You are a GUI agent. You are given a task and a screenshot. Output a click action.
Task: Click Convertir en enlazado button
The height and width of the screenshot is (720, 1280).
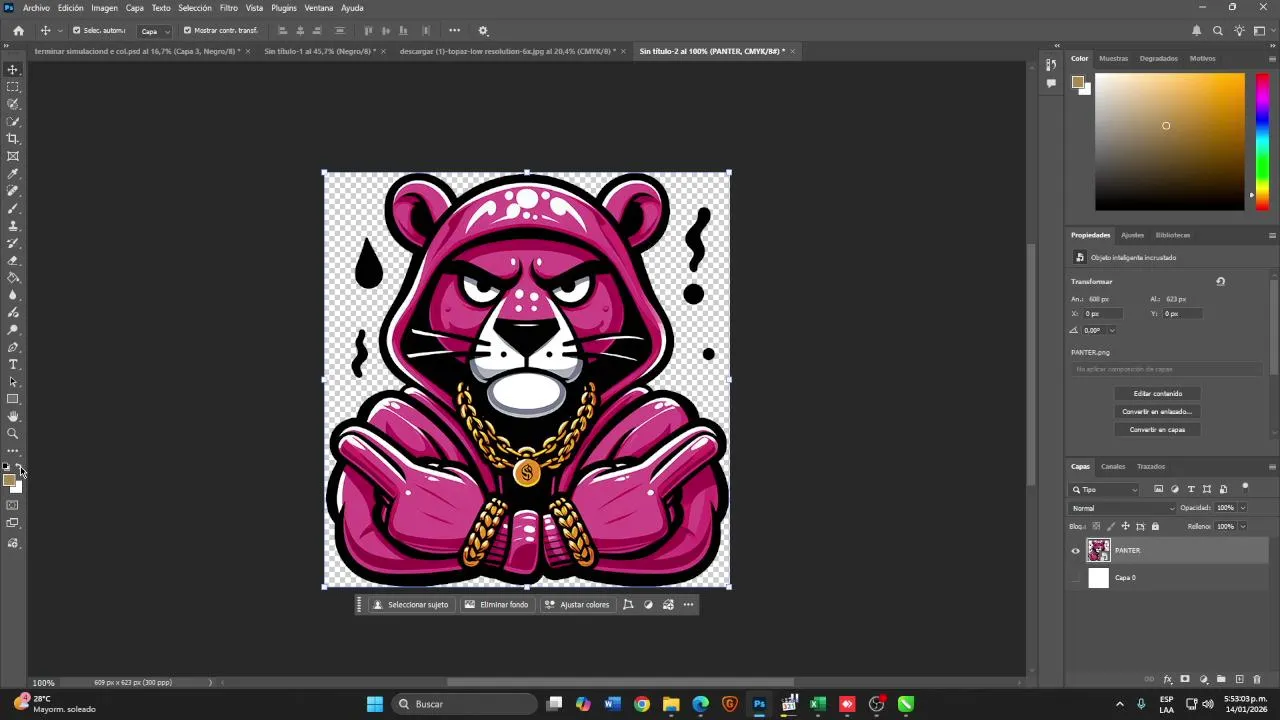(x=1158, y=411)
